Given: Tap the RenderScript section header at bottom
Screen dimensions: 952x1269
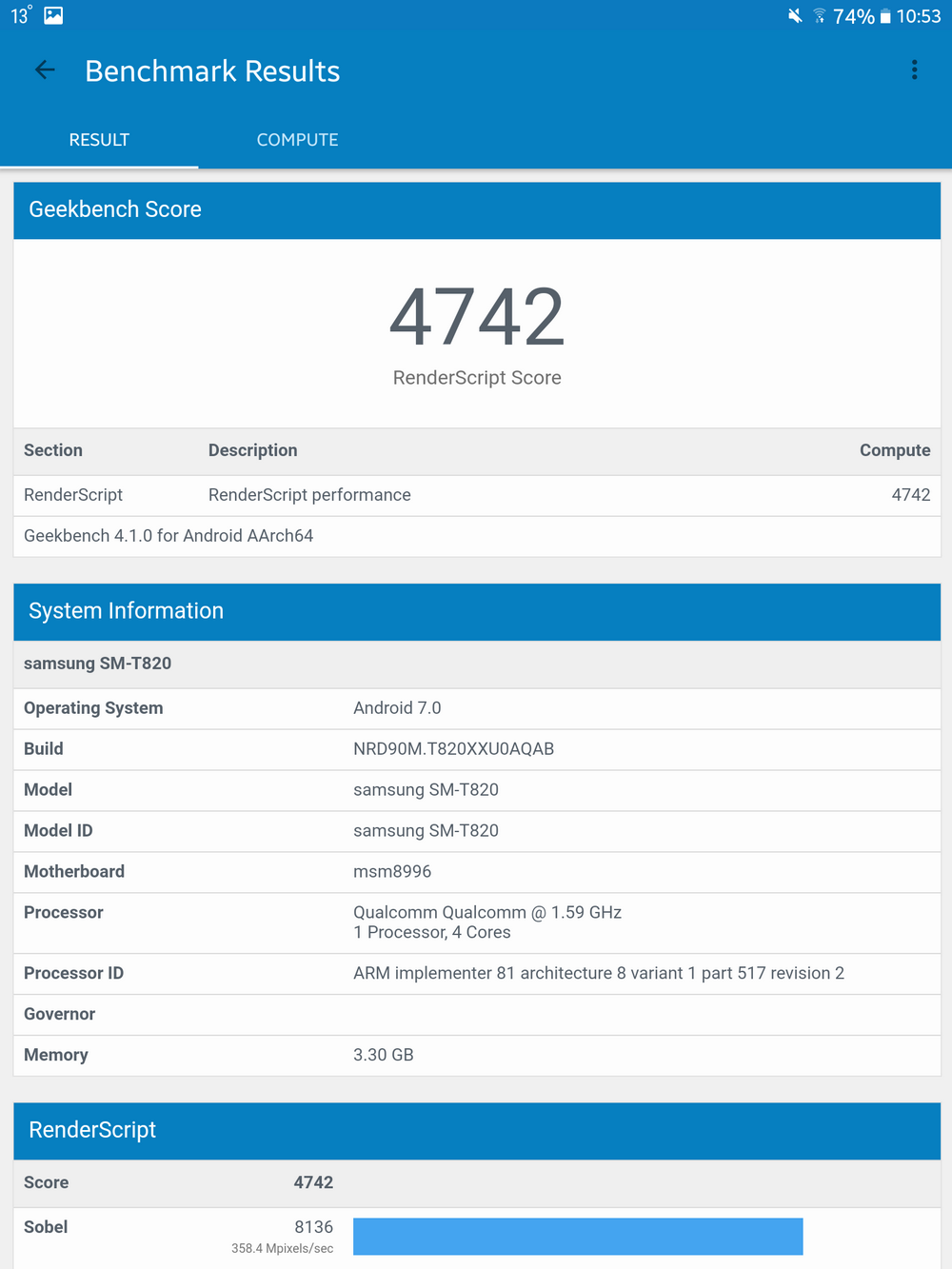Looking at the screenshot, I should click(x=477, y=1131).
